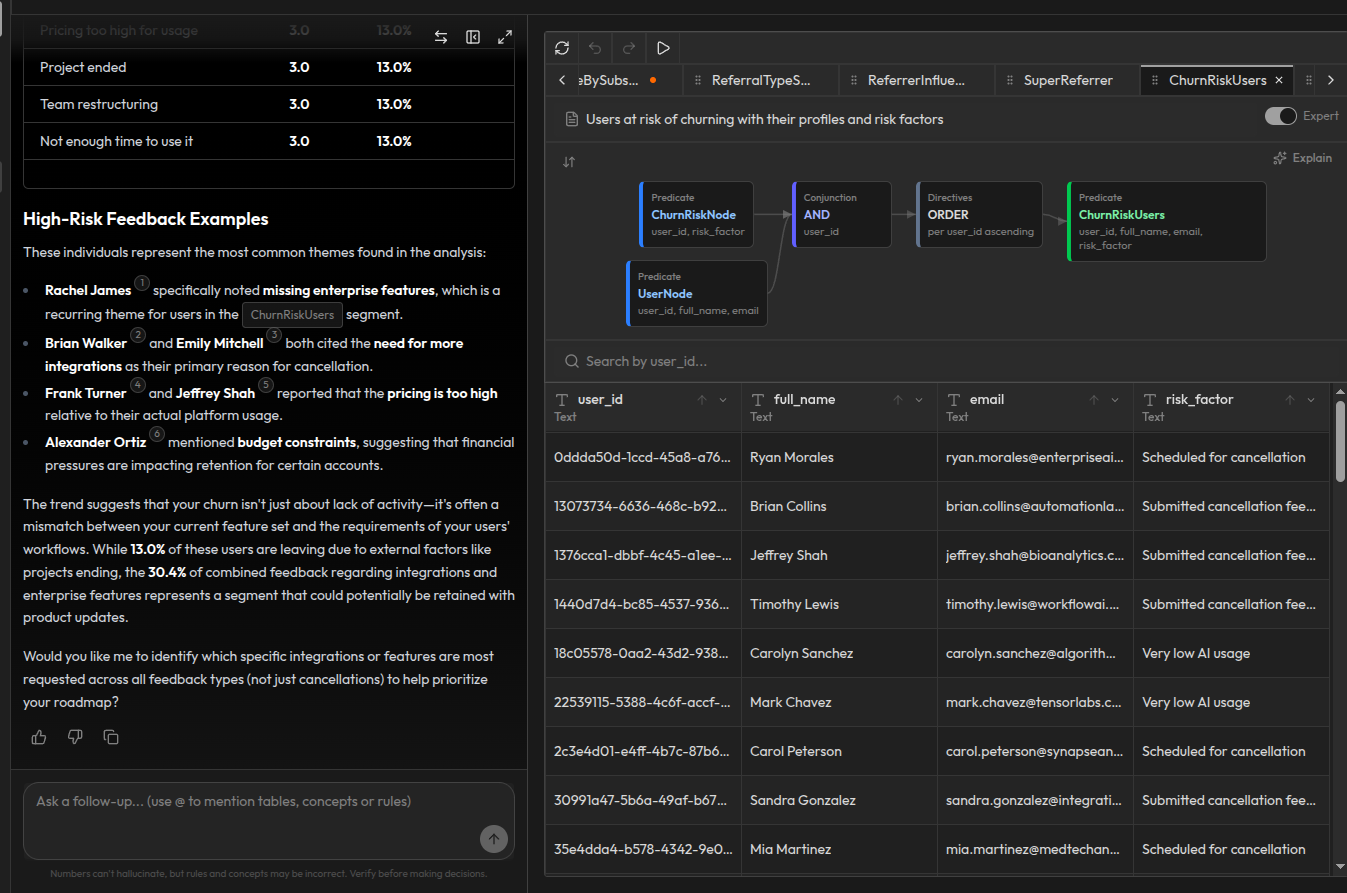Click the send arrow in the follow-up box
Viewport: 1347px width, 893px height.
(x=493, y=839)
